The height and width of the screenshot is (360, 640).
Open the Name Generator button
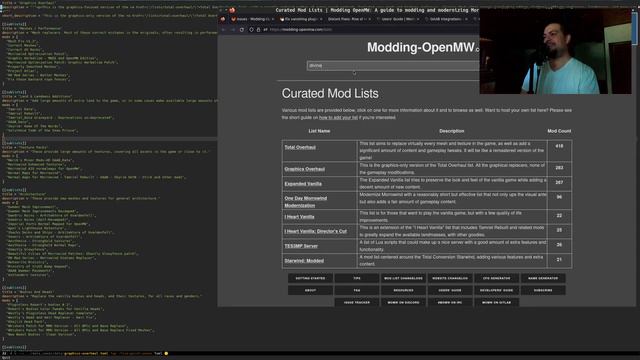pyautogui.click(x=543, y=278)
